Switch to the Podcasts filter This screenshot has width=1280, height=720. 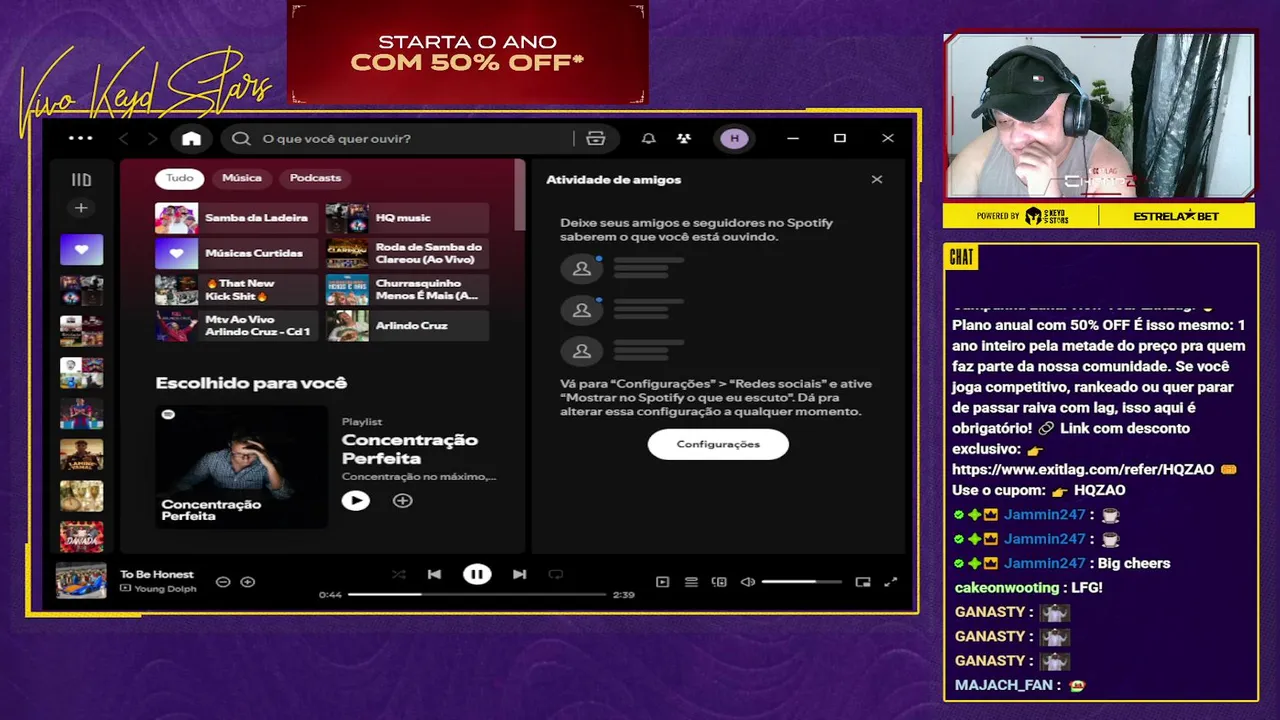[x=315, y=178]
